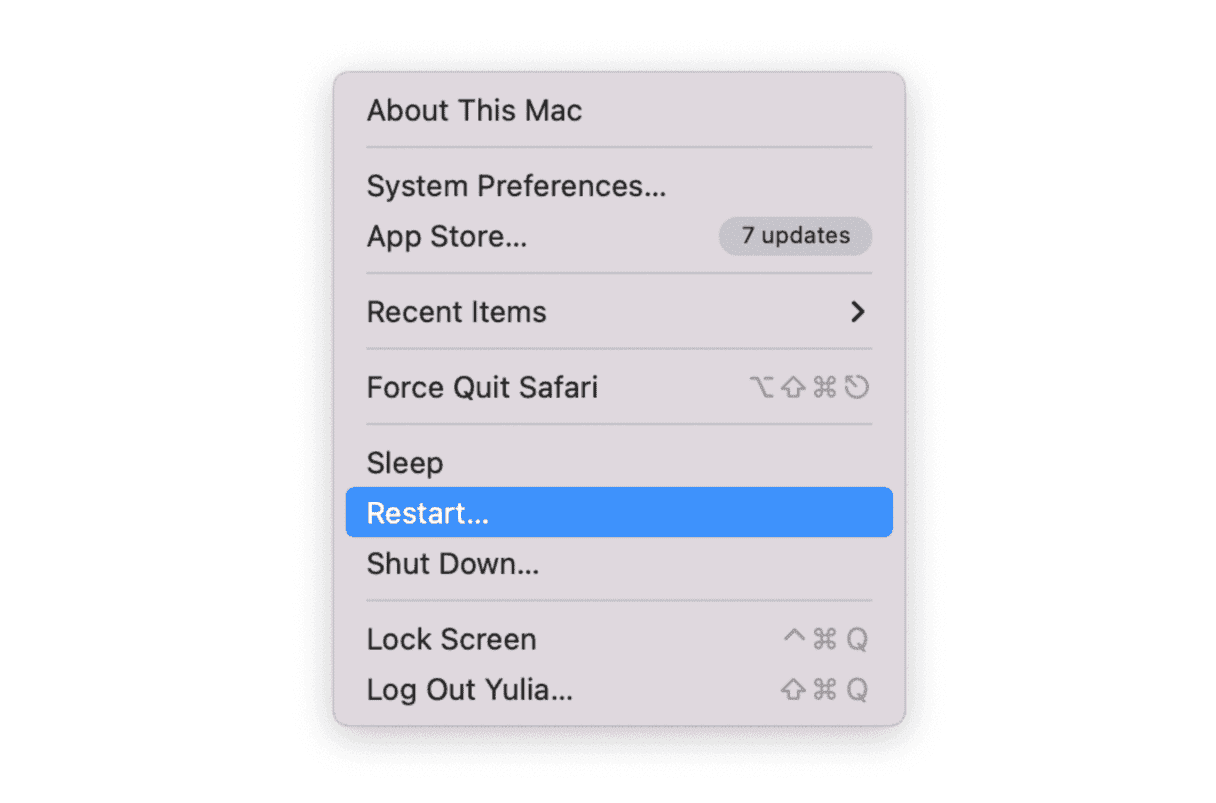Screen dimensions: 1216x803
Task: Click the Escape symbol in Force Quit shortcut
Action: point(857,388)
